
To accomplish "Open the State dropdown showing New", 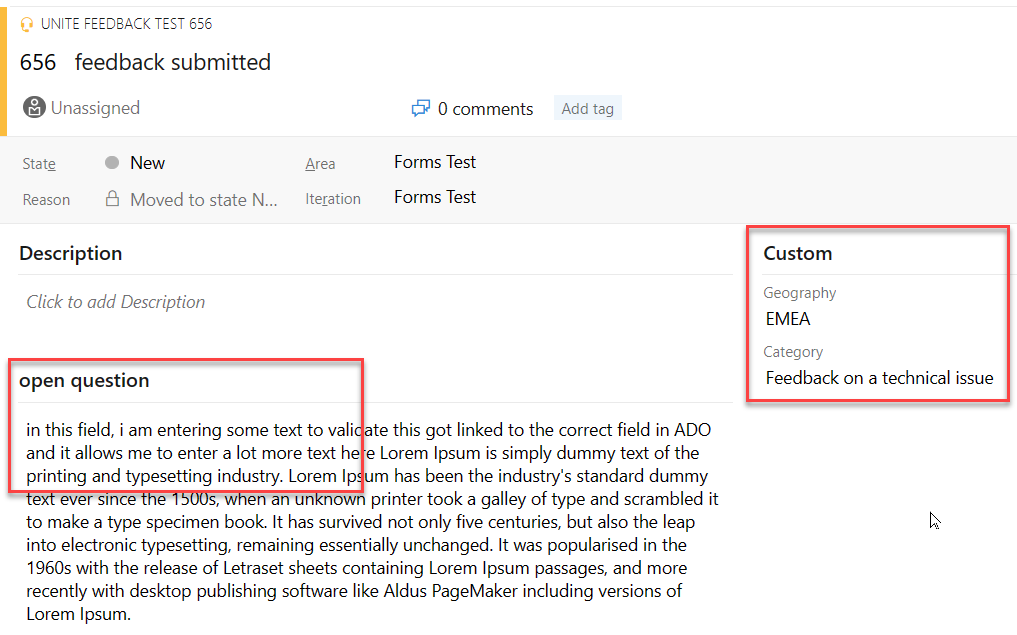I will tap(148, 162).
